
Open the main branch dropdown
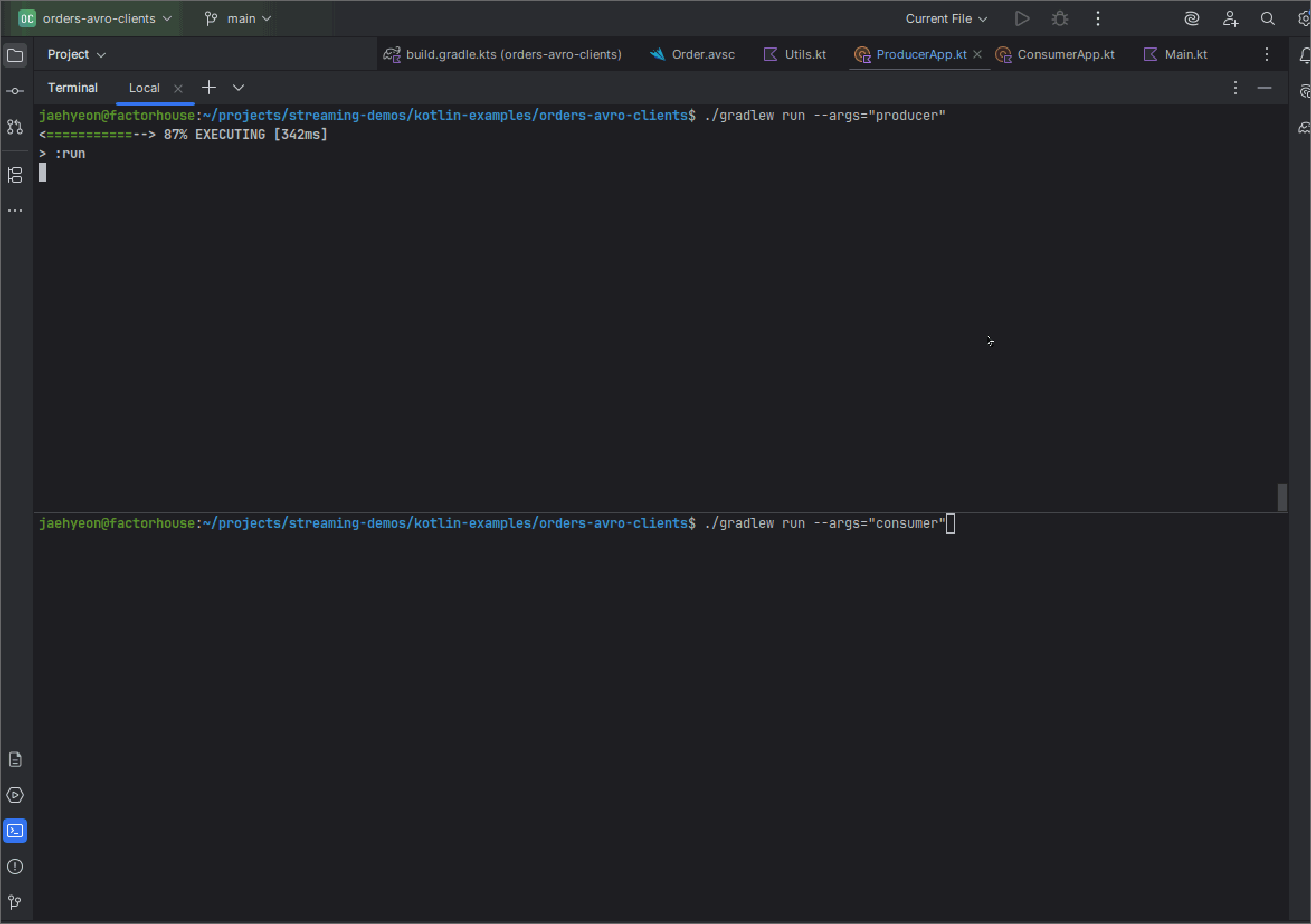[237, 19]
